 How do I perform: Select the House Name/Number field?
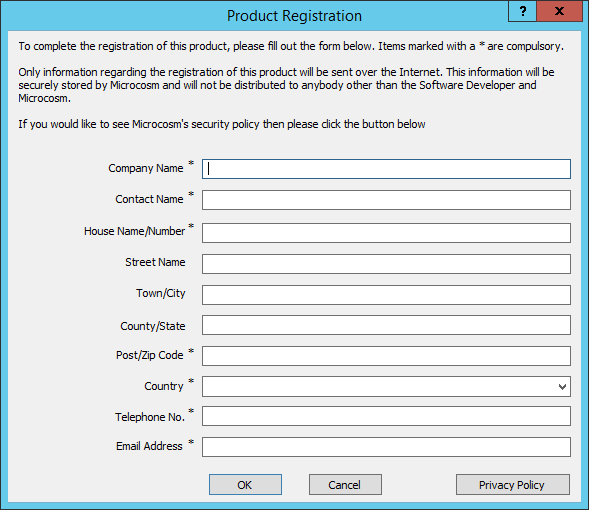coord(386,233)
